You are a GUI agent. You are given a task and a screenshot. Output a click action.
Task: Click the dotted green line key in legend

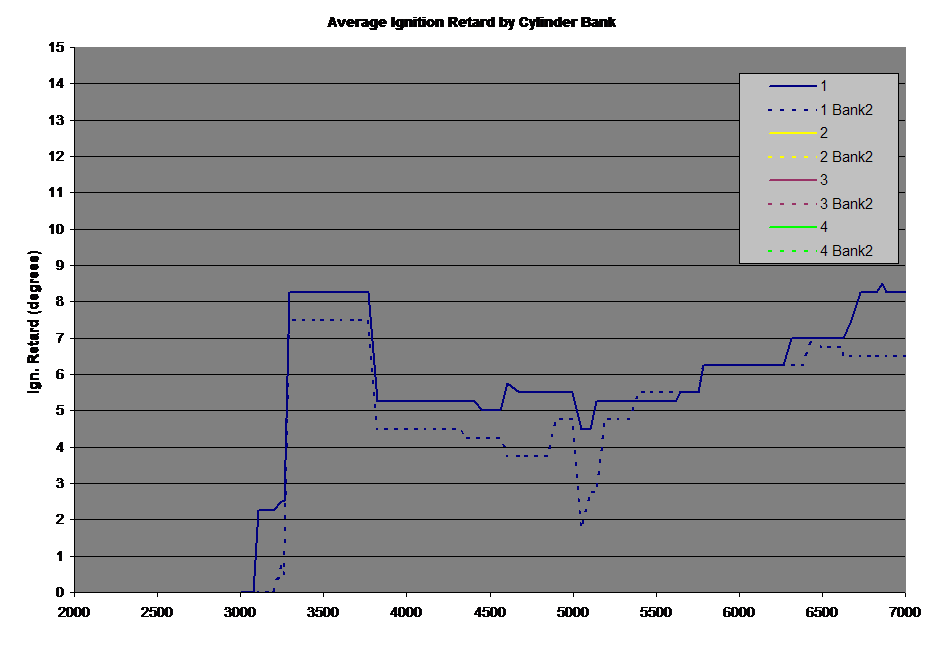coord(791,251)
